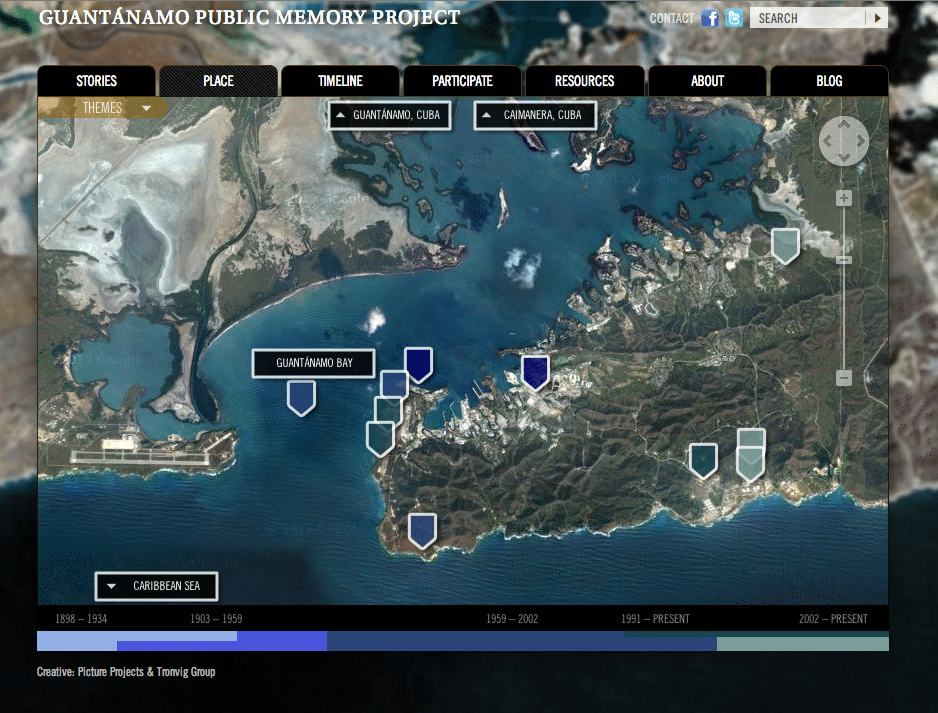Switch to the Timeline tab

[340, 81]
